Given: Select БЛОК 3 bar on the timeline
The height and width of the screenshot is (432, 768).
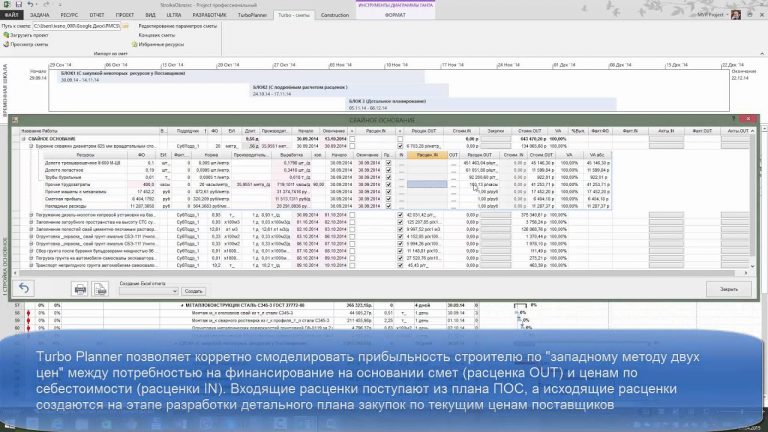Looking at the screenshot, I should coord(481,104).
